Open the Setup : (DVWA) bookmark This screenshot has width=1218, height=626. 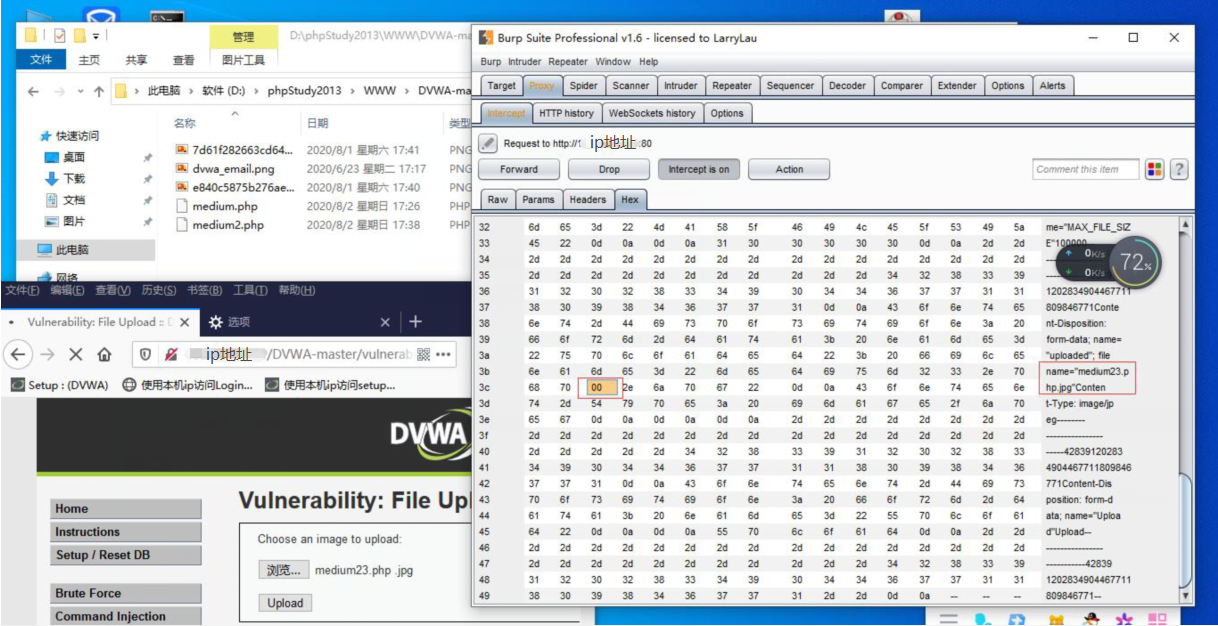point(59,384)
